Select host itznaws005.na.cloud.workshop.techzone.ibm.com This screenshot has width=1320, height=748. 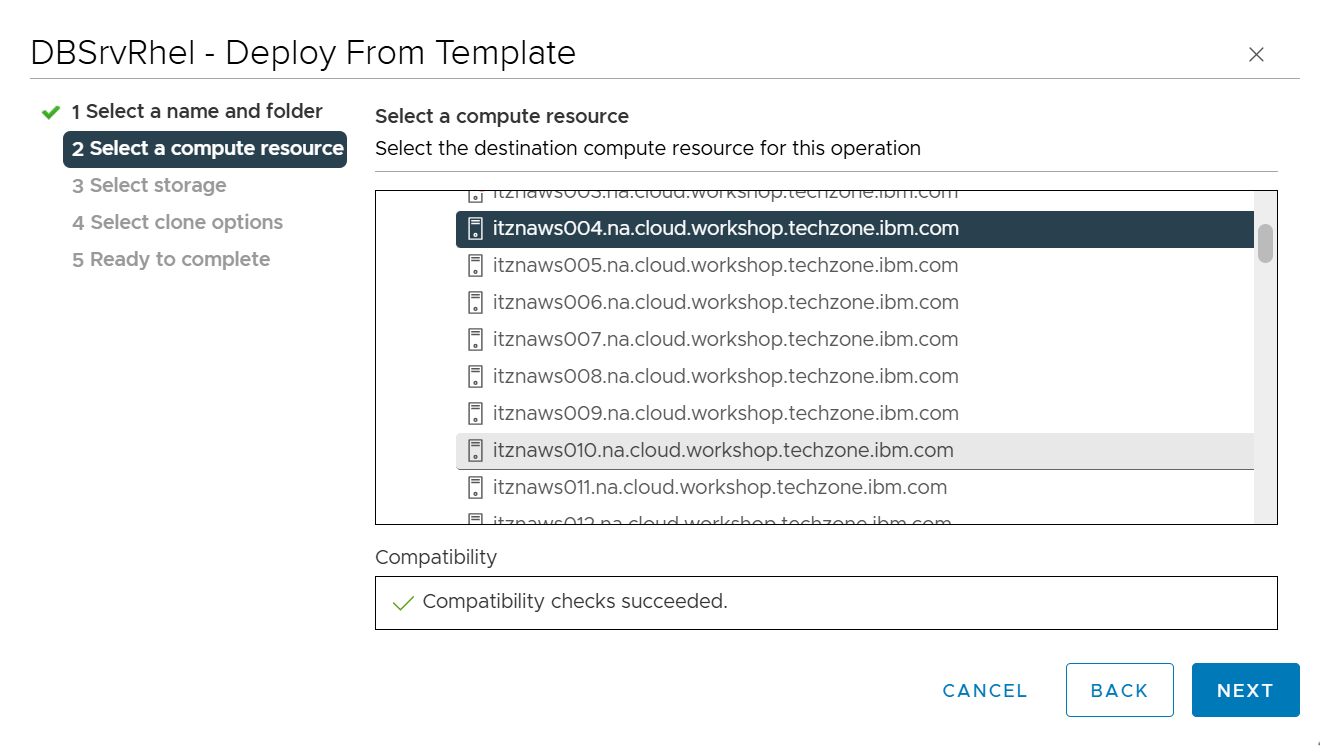(725, 266)
